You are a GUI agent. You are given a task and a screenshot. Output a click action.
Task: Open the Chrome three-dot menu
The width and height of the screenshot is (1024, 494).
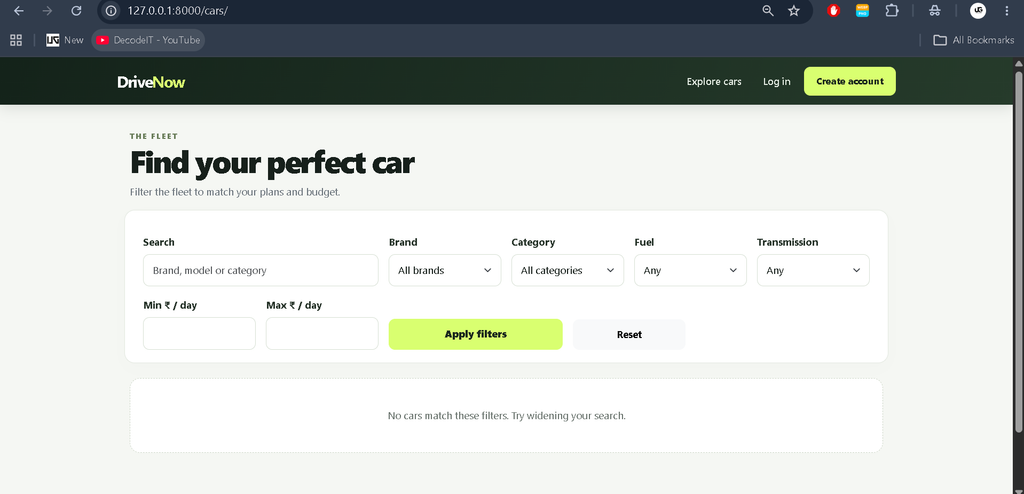1006,10
